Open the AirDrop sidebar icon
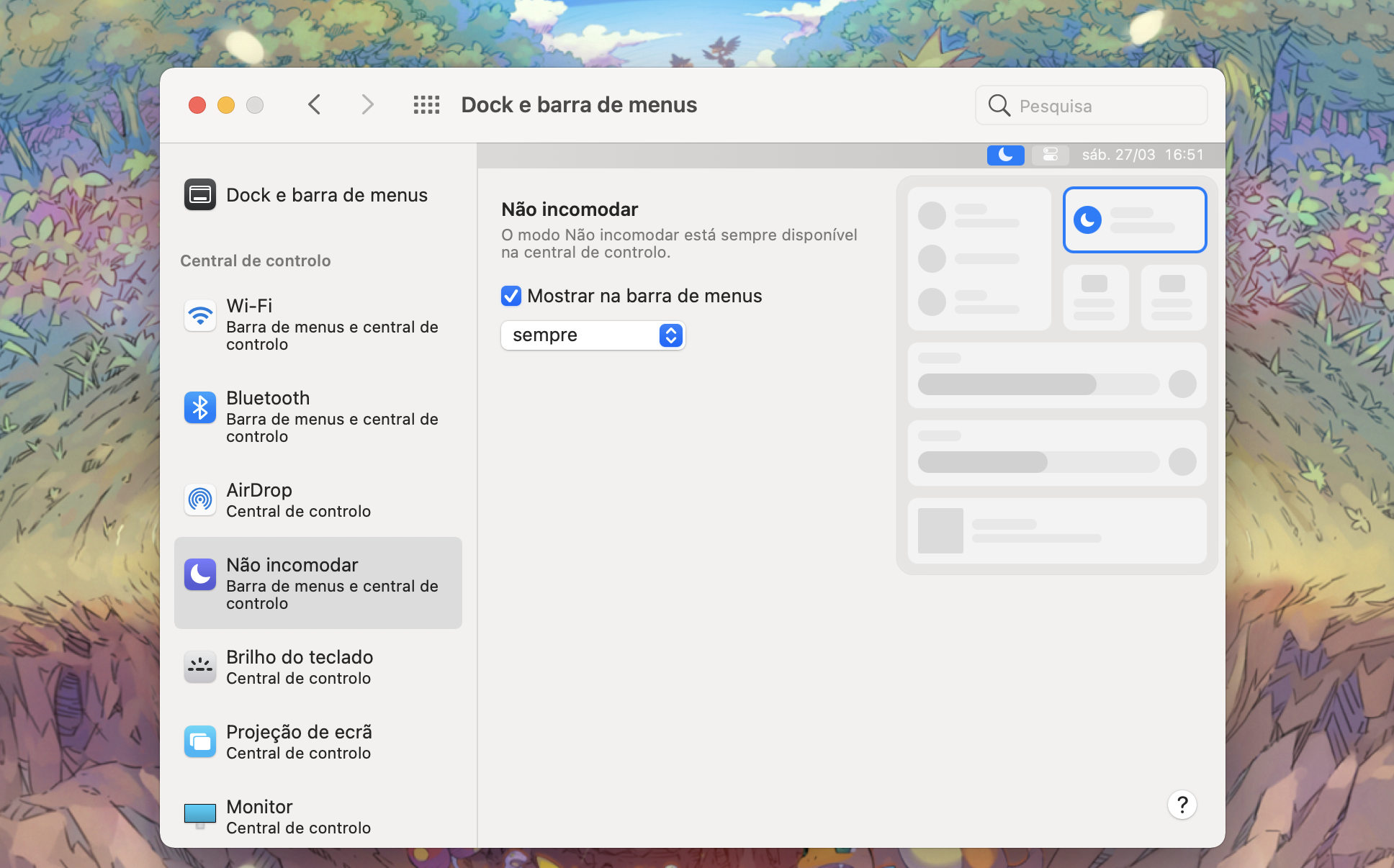 (200, 499)
